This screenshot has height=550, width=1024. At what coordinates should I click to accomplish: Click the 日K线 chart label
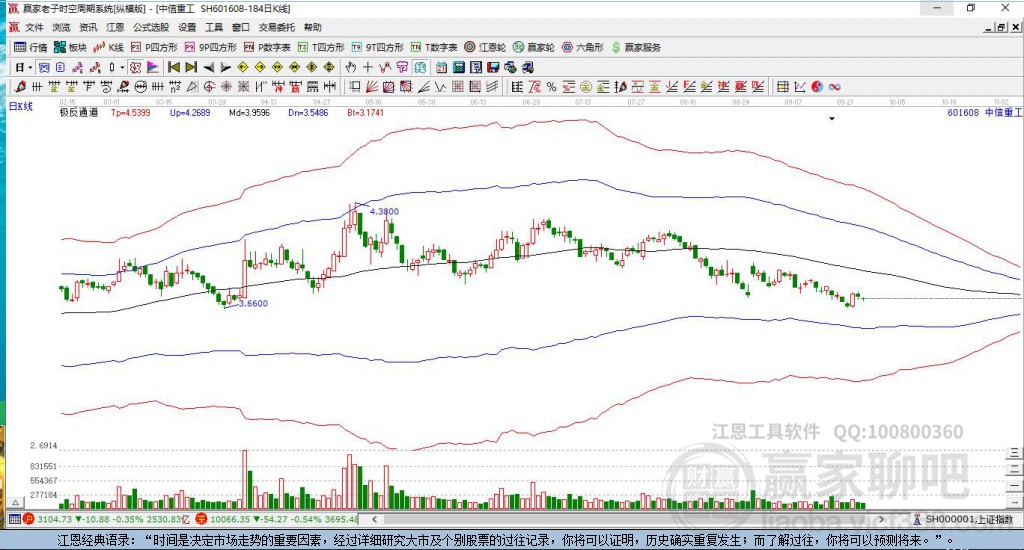pos(20,106)
